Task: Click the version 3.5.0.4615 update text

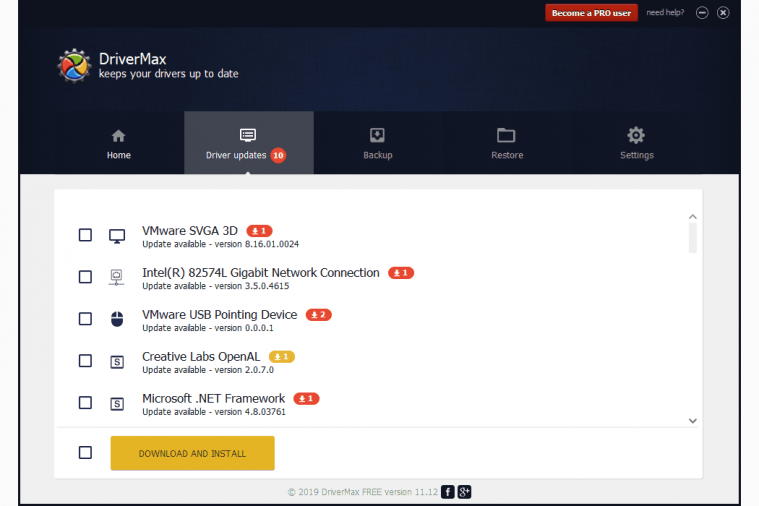Action: (216, 286)
